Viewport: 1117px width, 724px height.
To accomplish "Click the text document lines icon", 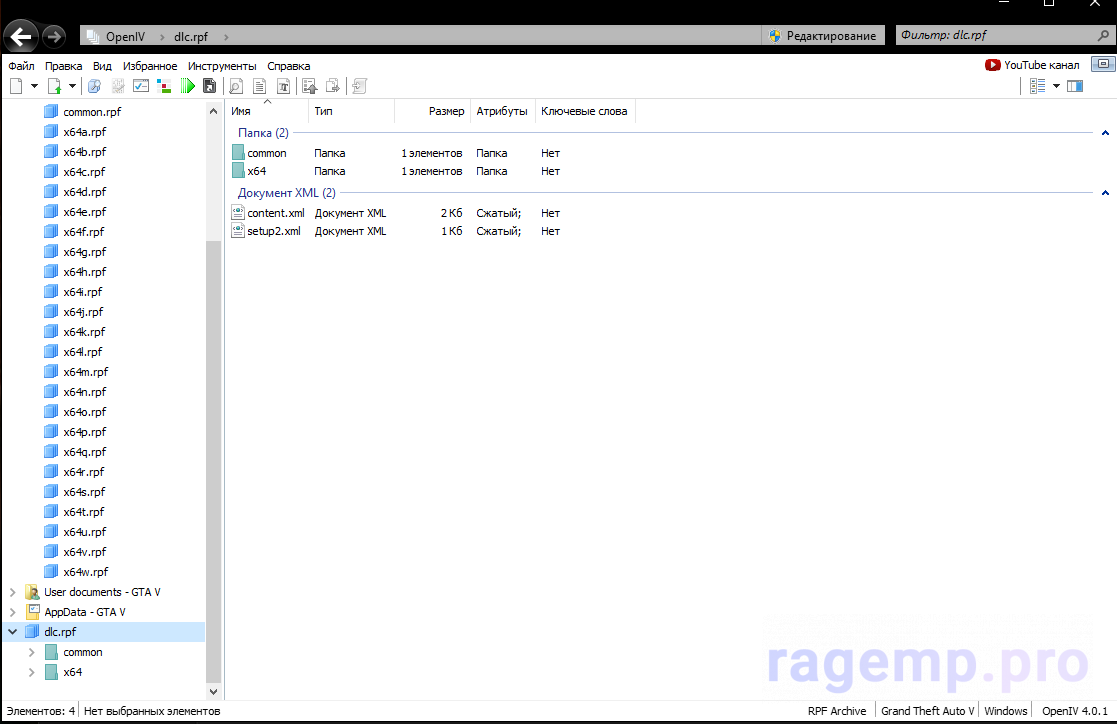I will coord(260,86).
